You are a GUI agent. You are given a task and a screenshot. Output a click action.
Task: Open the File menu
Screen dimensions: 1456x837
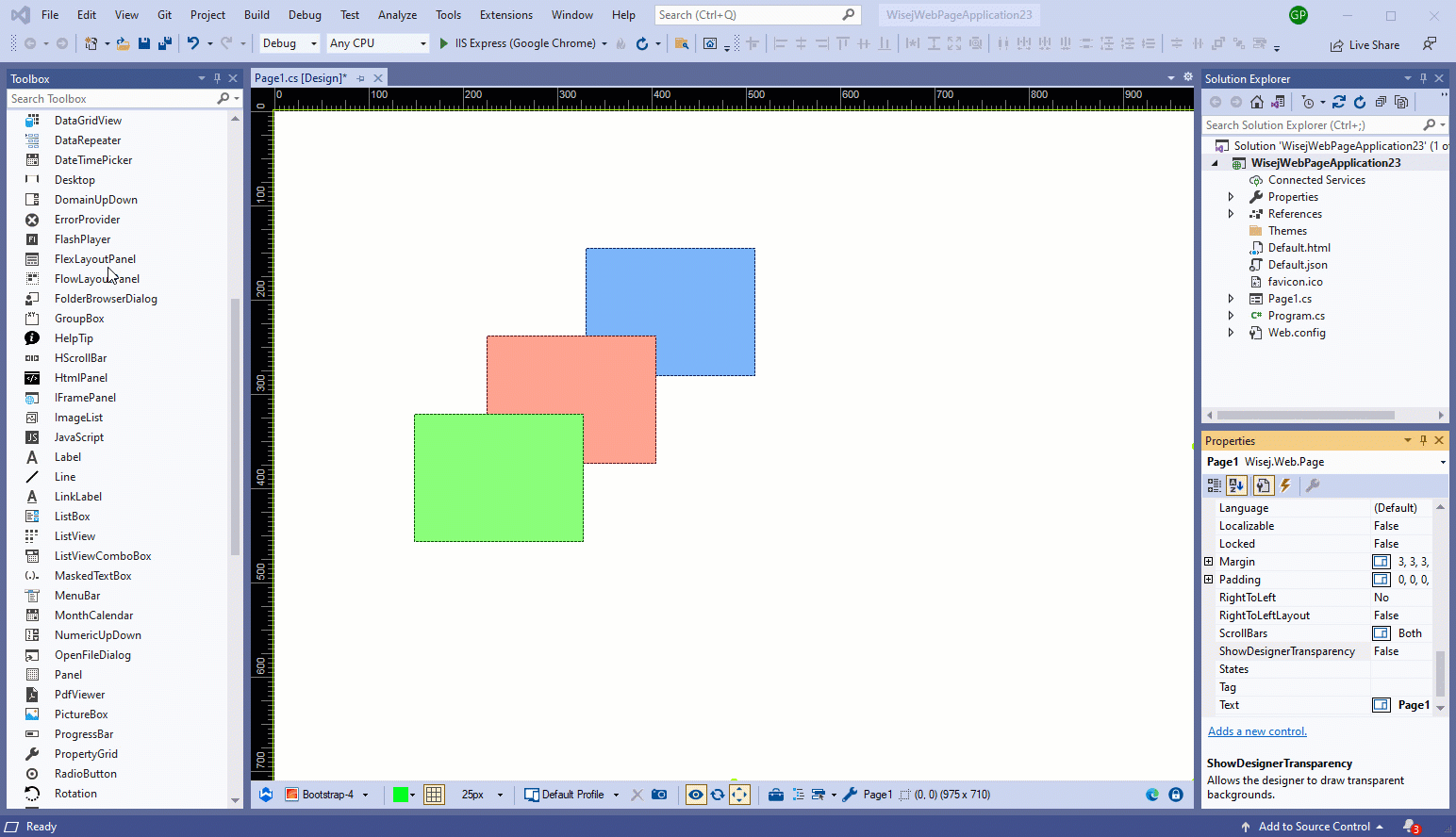[50, 15]
